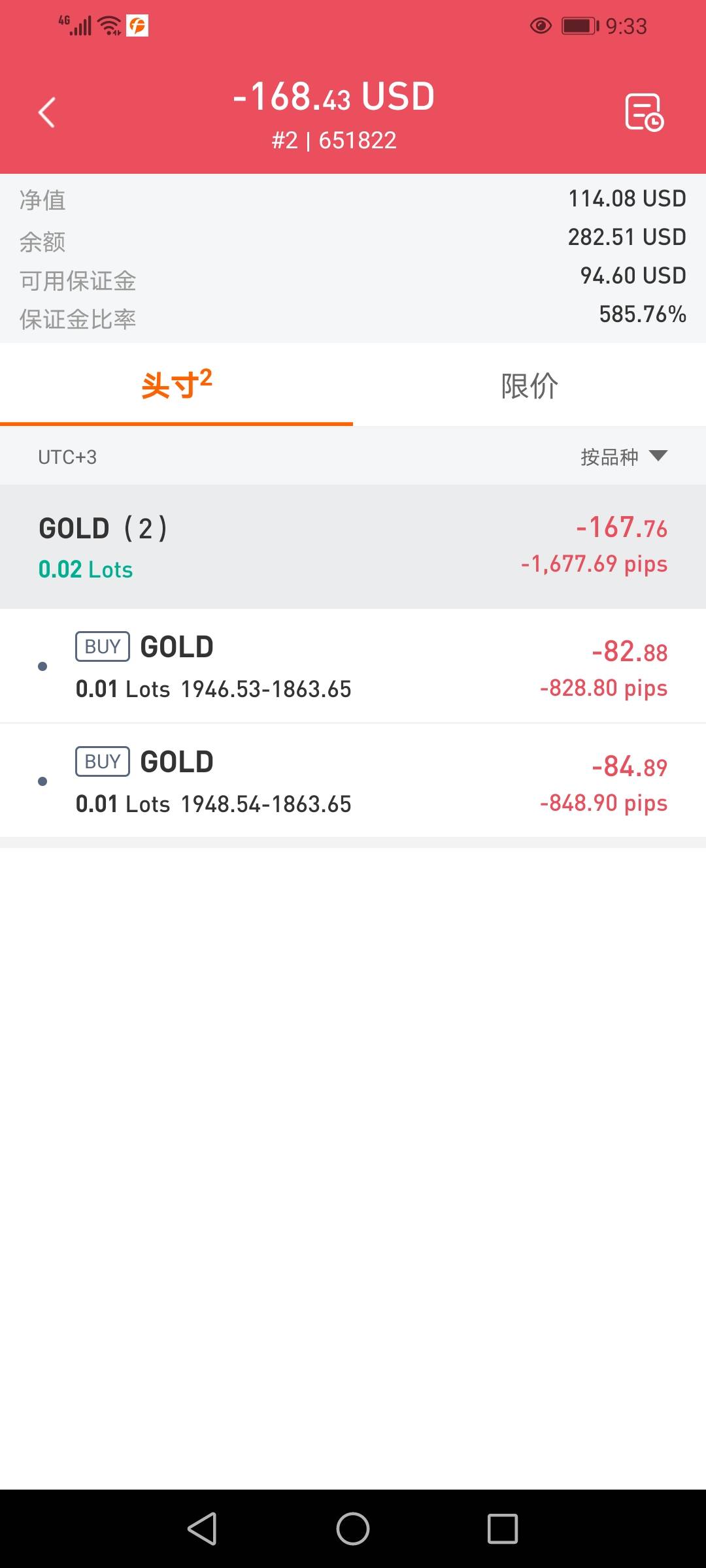This screenshot has width=706, height=1568.
Task: Open the BUY GOLD position at 1946.53
Action: tap(353, 666)
